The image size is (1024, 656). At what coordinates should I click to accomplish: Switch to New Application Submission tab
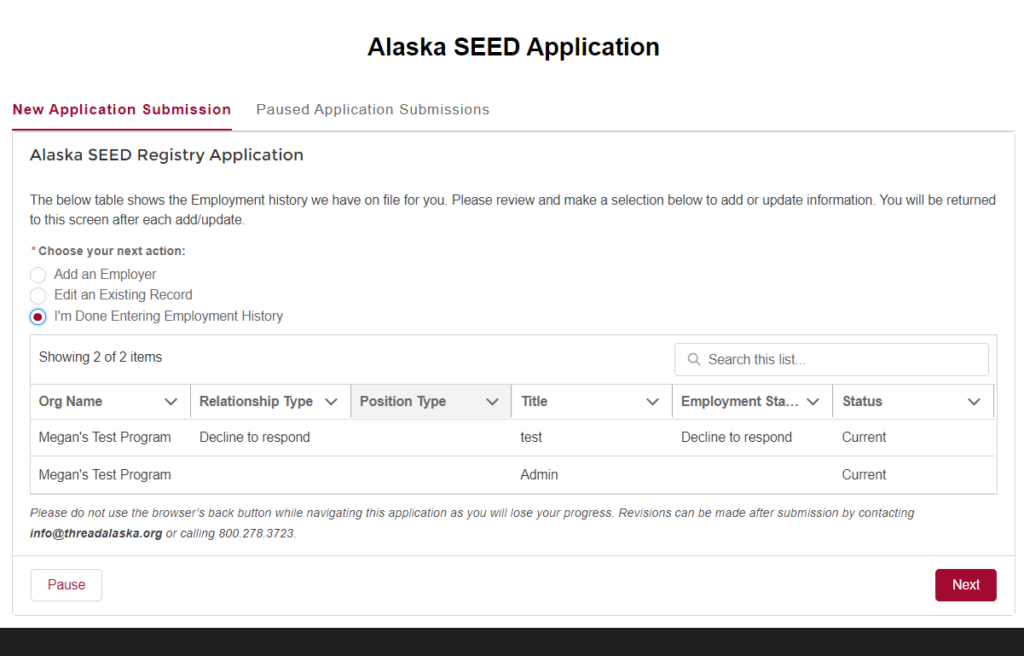coord(121,109)
